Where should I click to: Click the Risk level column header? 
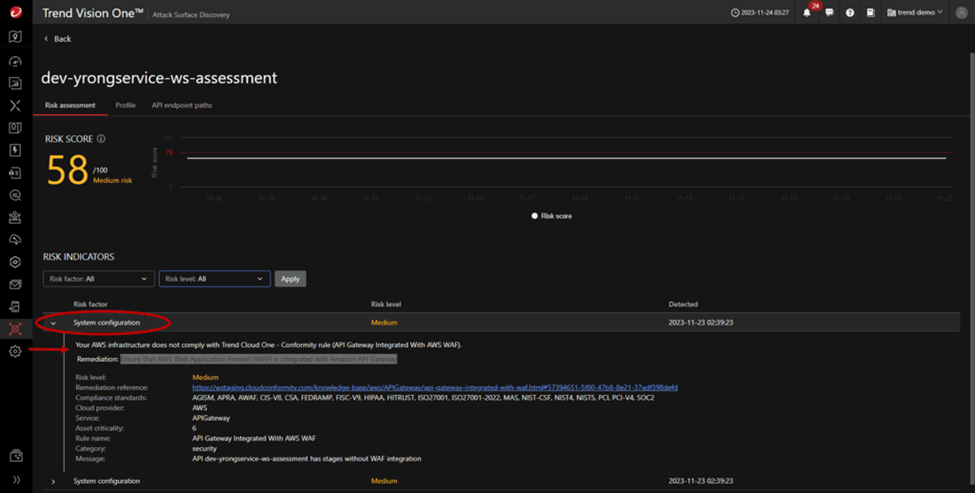(386, 304)
